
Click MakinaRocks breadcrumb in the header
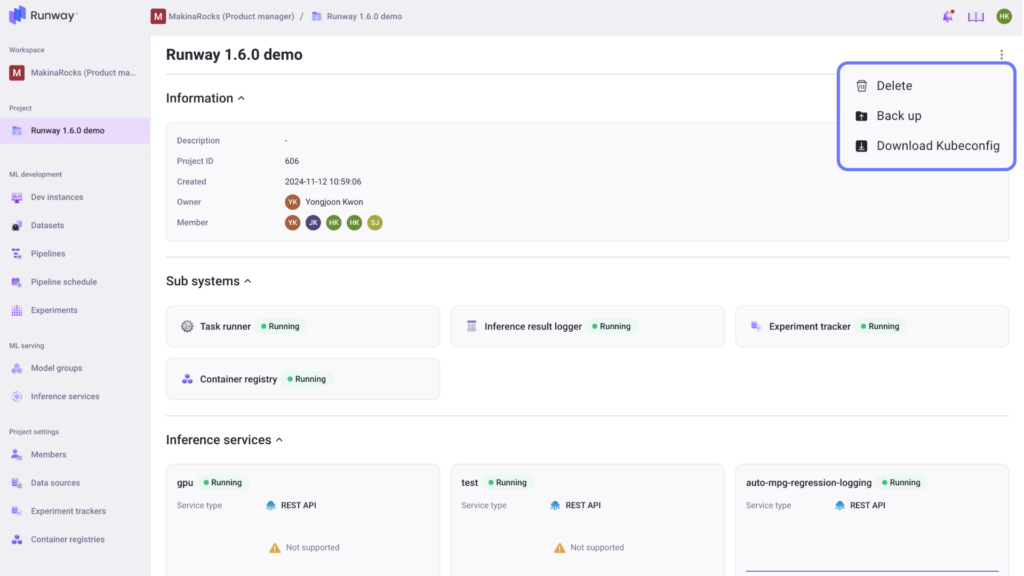[230, 16]
